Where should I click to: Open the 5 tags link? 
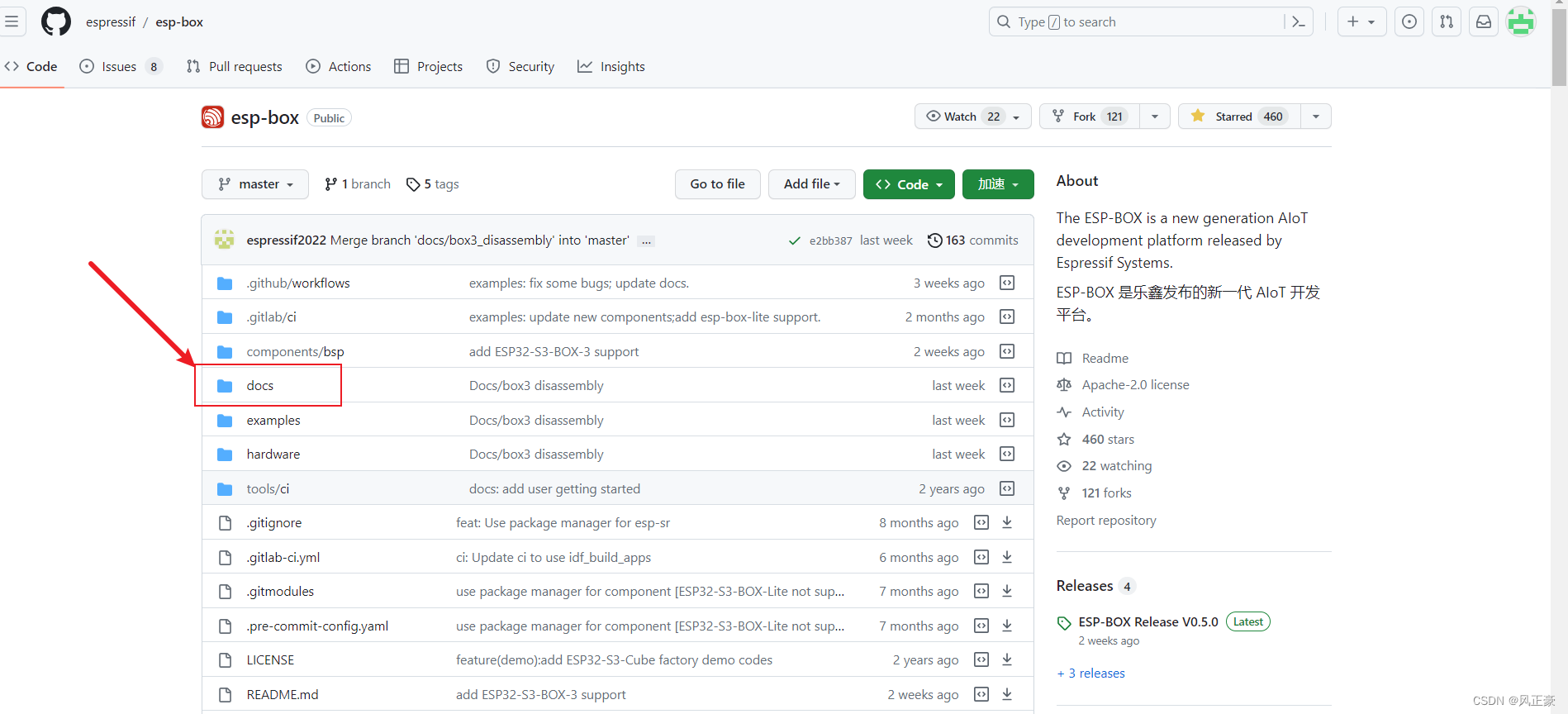(433, 184)
